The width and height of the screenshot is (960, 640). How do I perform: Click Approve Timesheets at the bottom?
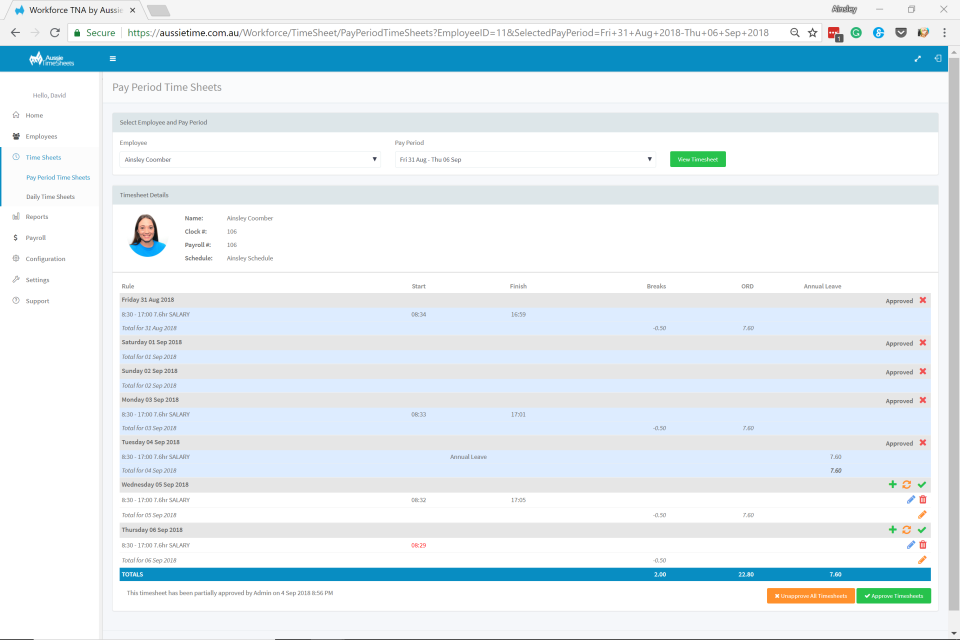tap(893, 595)
